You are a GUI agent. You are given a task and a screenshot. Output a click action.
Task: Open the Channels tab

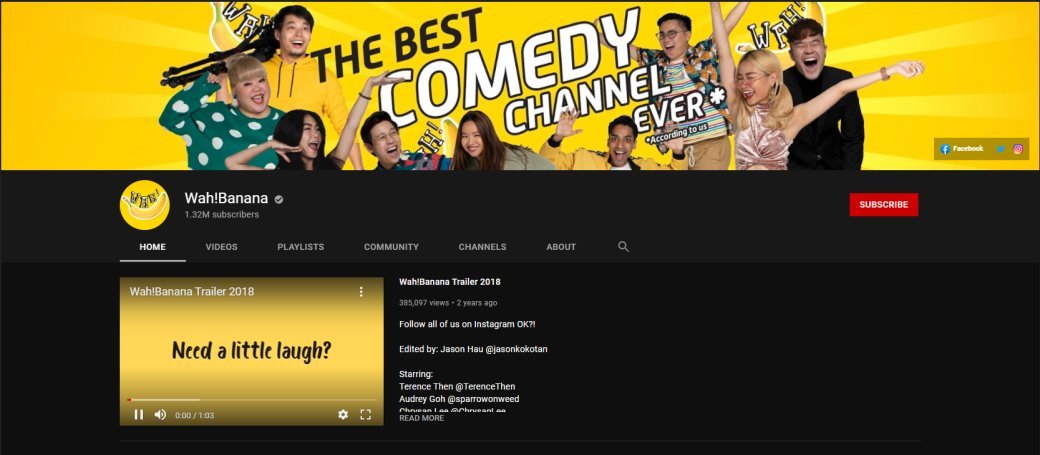482,247
